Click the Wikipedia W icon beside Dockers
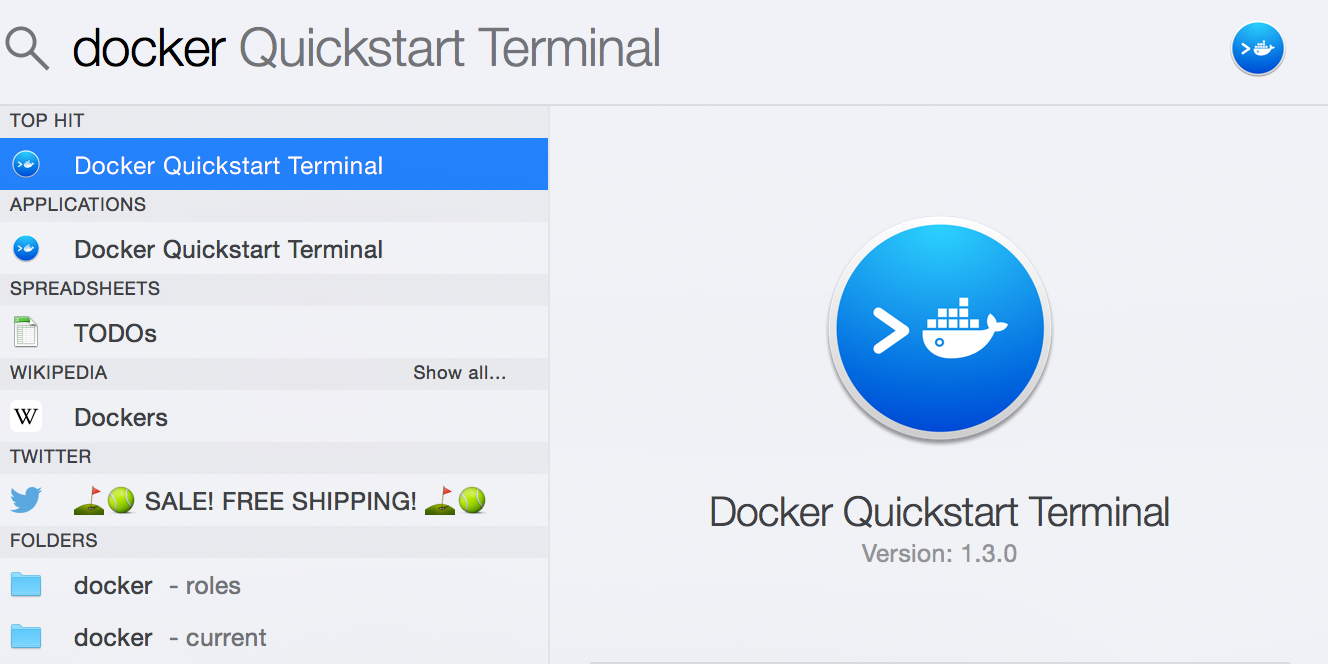The width and height of the screenshot is (1328, 664). click(x=25, y=416)
